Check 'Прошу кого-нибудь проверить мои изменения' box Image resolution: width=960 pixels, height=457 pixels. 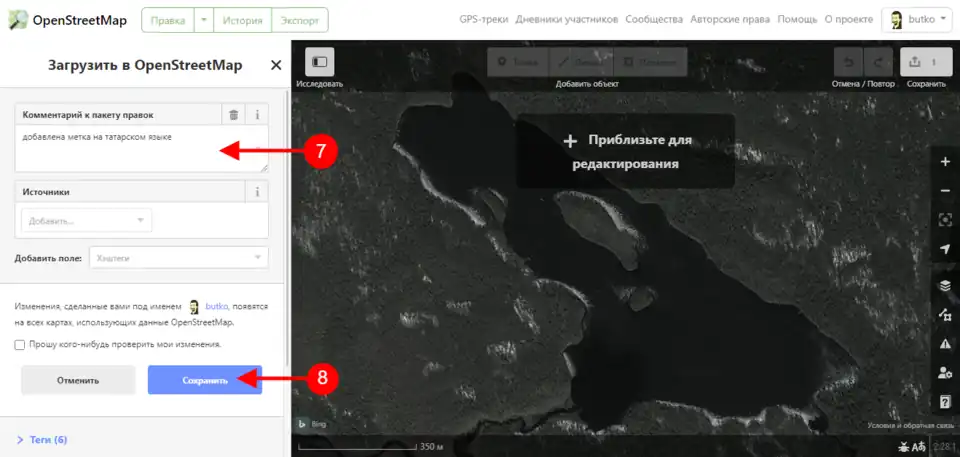20,345
